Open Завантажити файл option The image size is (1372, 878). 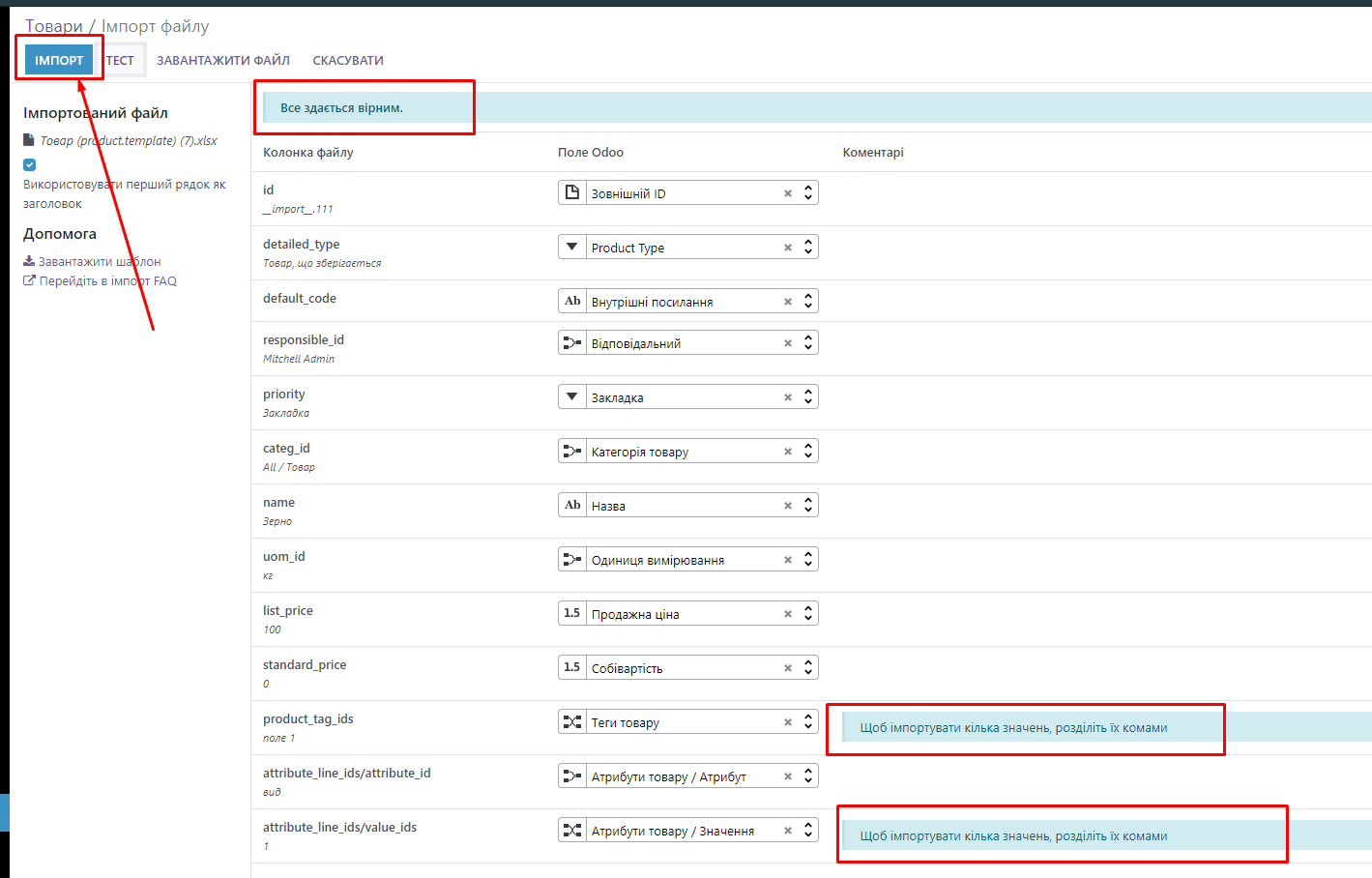click(223, 60)
